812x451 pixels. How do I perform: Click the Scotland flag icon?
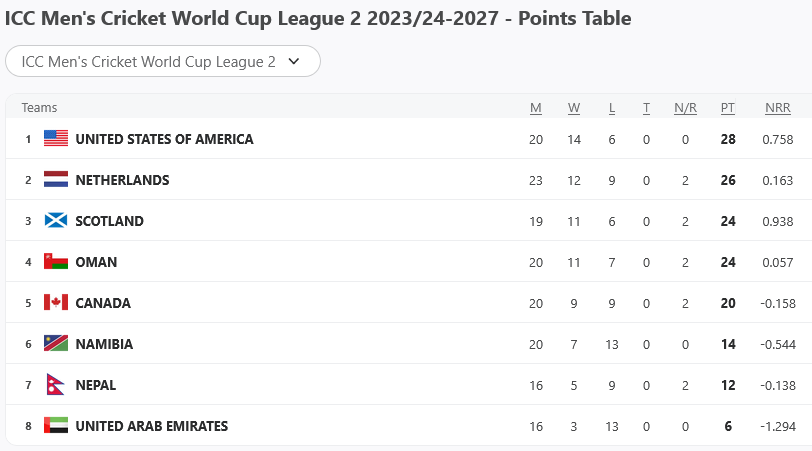tap(56, 221)
